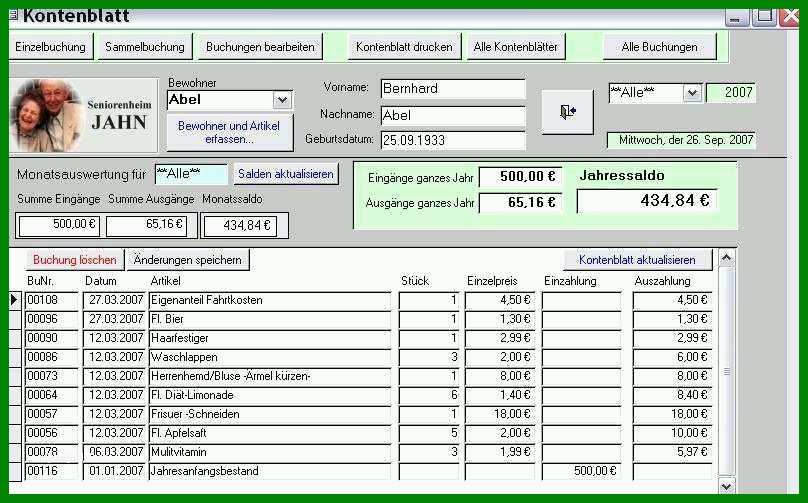Image resolution: width=808 pixels, height=503 pixels.
Task: Click booking number 00108
Action: tap(52, 300)
